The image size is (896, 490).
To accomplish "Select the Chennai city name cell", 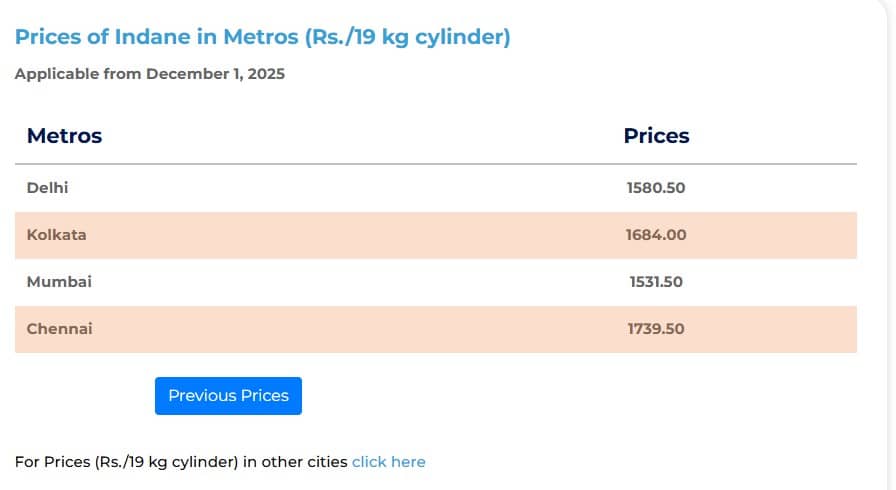I will [59, 329].
